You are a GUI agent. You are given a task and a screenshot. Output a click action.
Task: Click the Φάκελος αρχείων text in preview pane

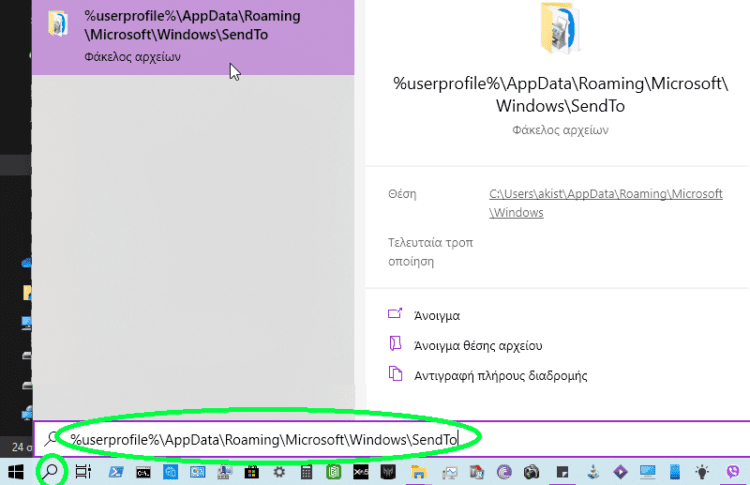[x=560, y=130]
